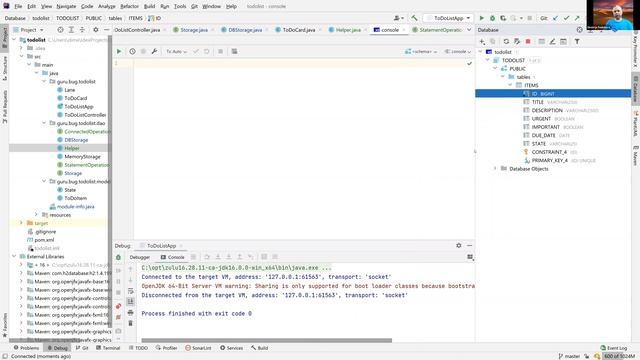Image resolution: width=640 pixels, height=360 pixels.
Task: Open the Terminal tool window
Action: point(108,348)
